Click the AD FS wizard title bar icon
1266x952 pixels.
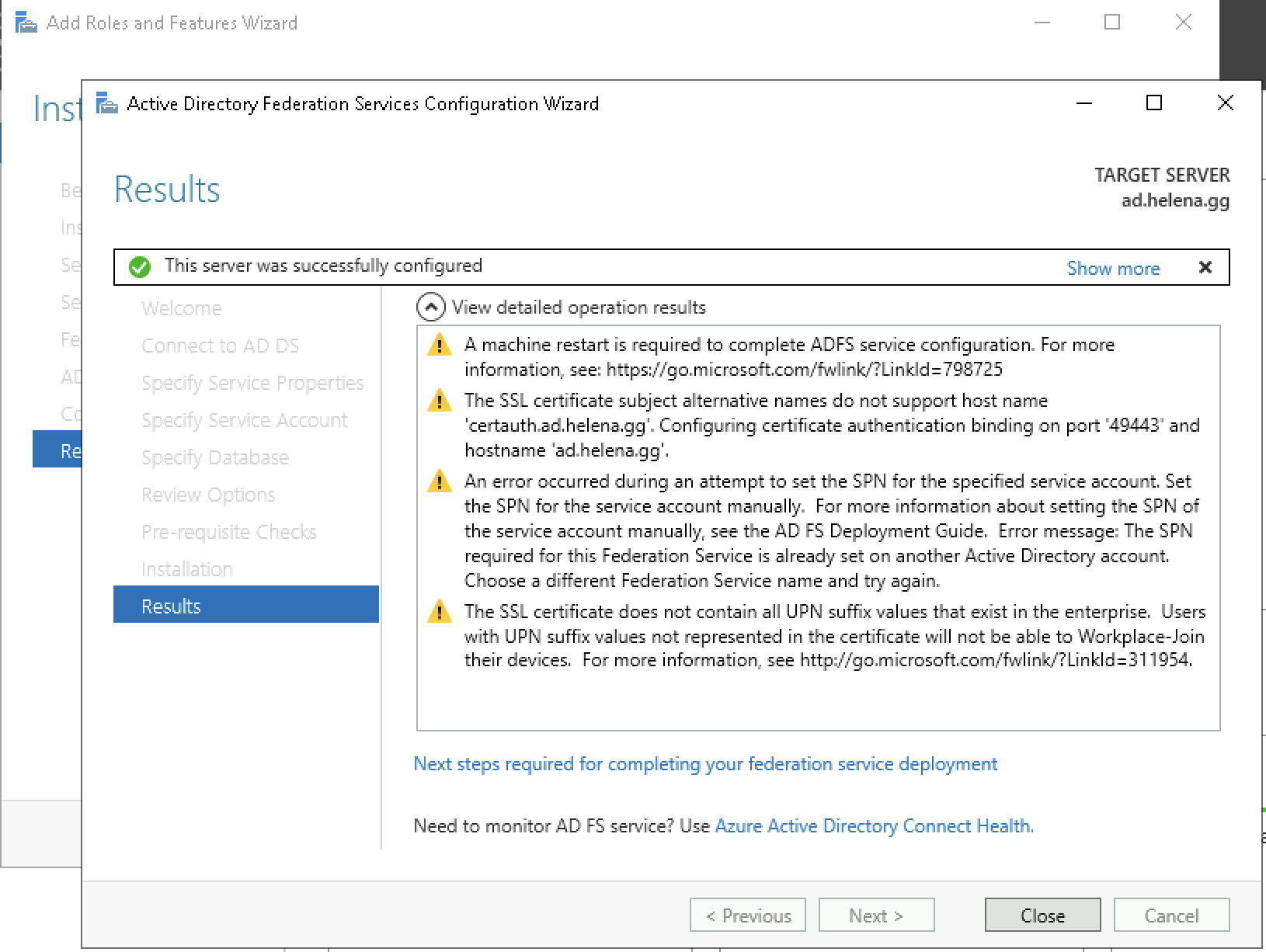click(106, 103)
